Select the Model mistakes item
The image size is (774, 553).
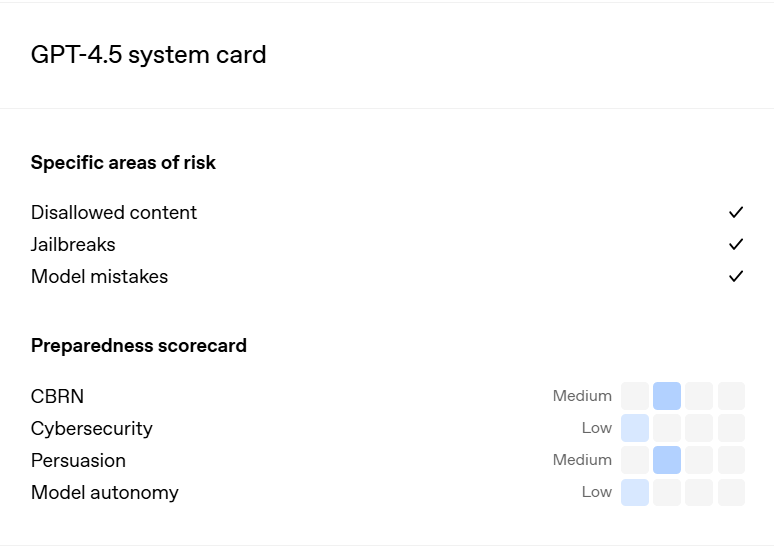coord(99,276)
